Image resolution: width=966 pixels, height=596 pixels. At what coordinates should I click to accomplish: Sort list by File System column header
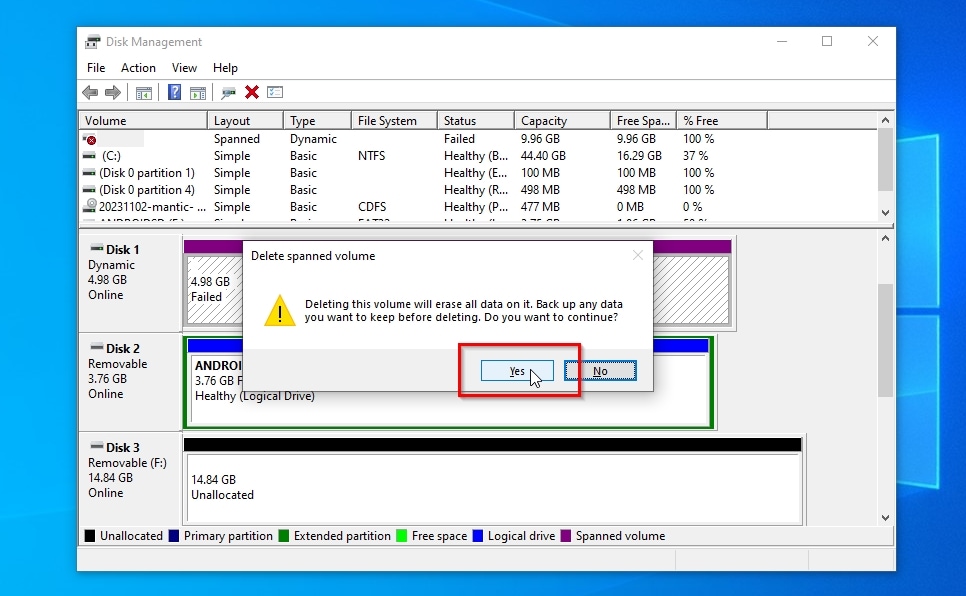[387, 121]
